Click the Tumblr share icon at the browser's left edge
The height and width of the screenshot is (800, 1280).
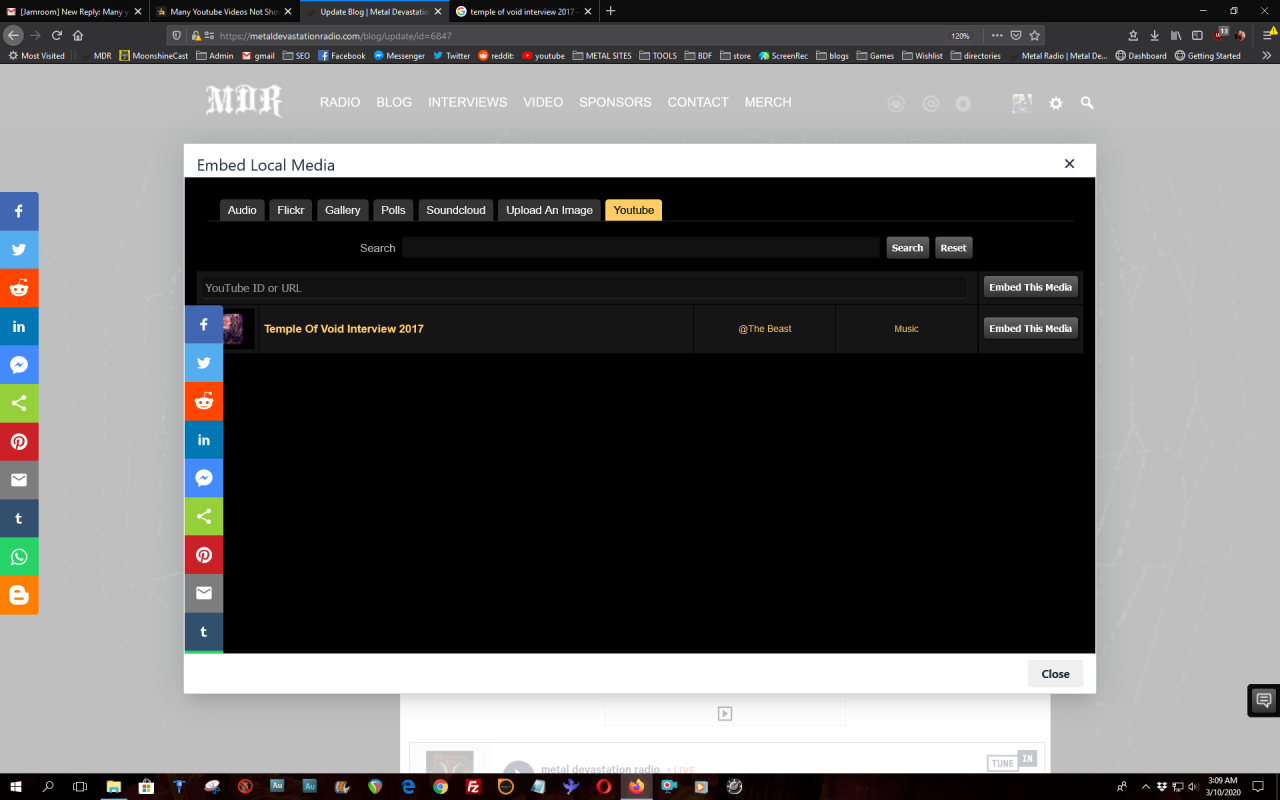click(x=19, y=519)
